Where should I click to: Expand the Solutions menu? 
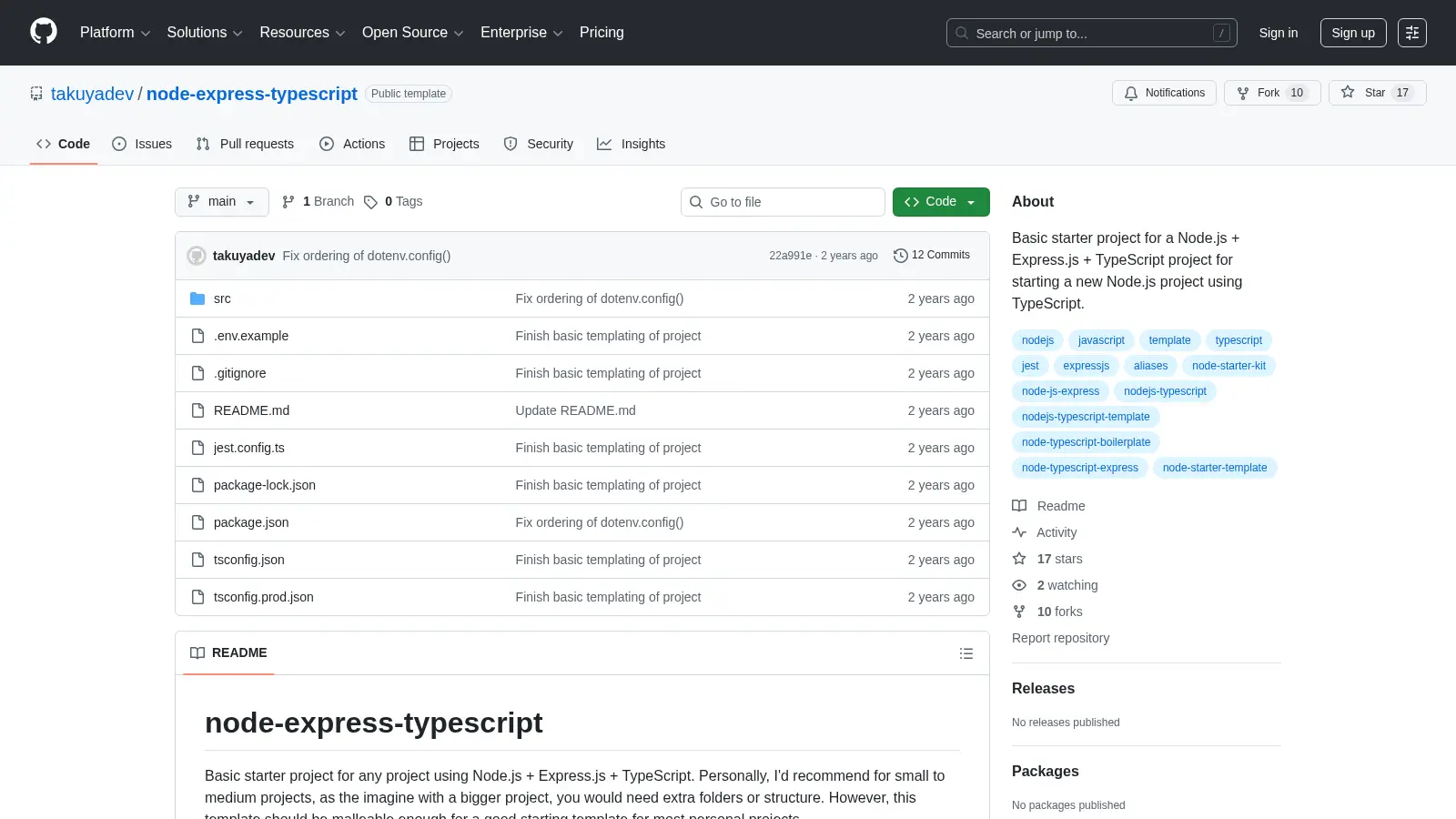pyautogui.click(x=205, y=33)
